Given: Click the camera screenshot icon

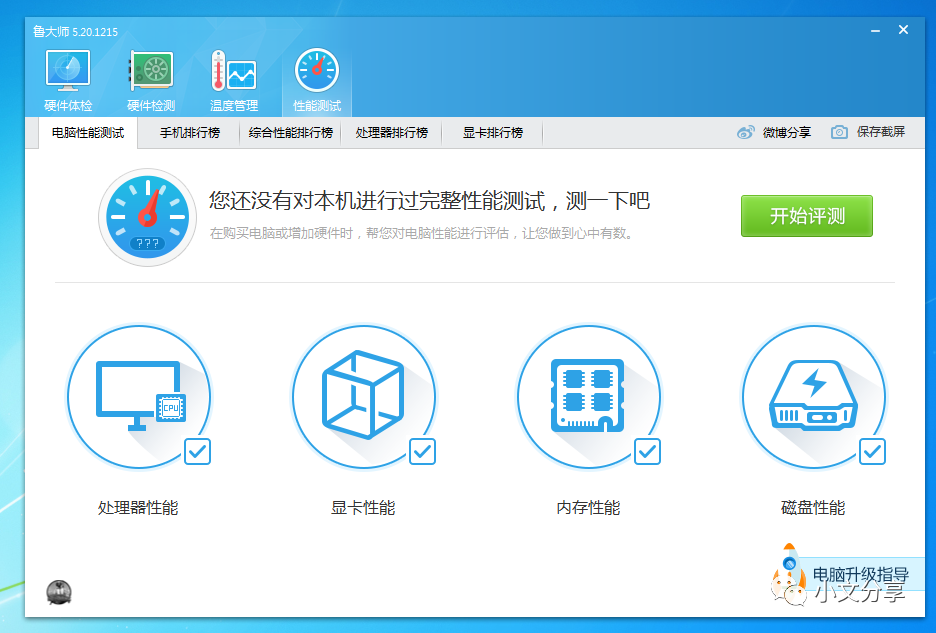Looking at the screenshot, I should tap(839, 132).
